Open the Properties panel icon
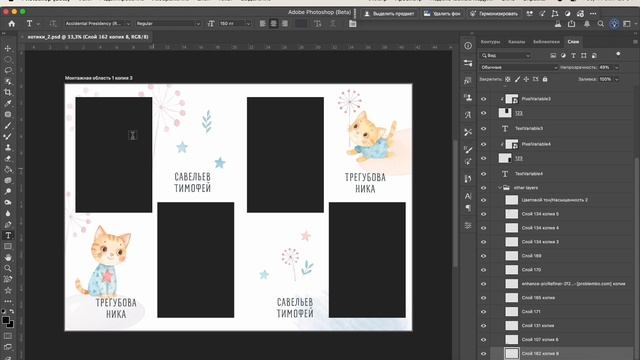This screenshot has height=360, width=640. point(468,63)
